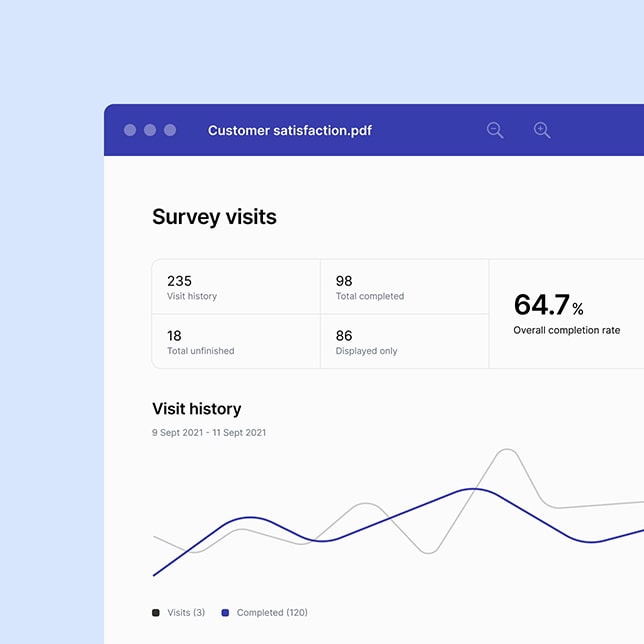This screenshot has height=644, width=644.
Task: Click the zoom in magnifier icon
Action: [x=541, y=130]
